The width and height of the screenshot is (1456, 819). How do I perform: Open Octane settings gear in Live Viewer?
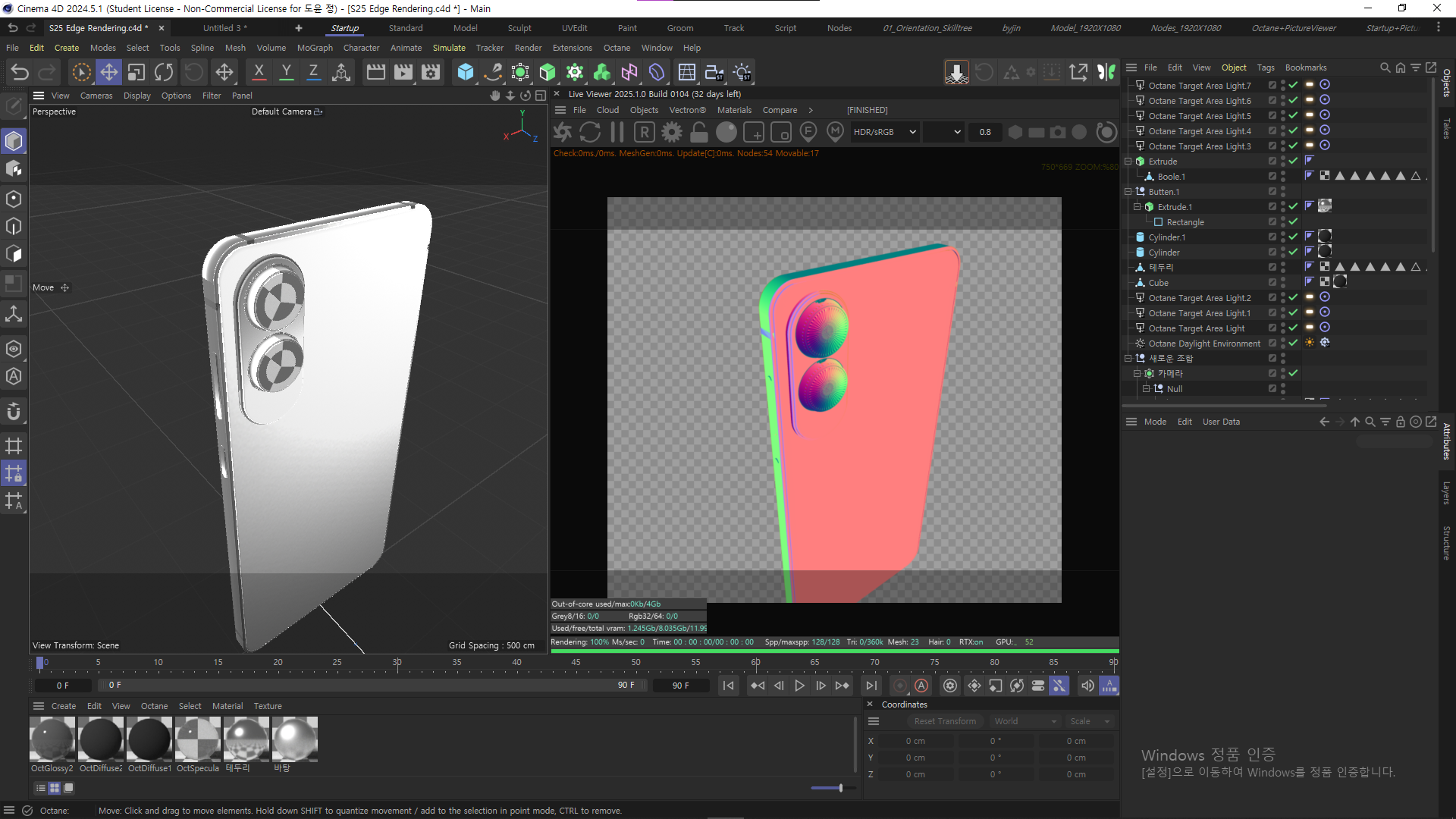pos(672,132)
